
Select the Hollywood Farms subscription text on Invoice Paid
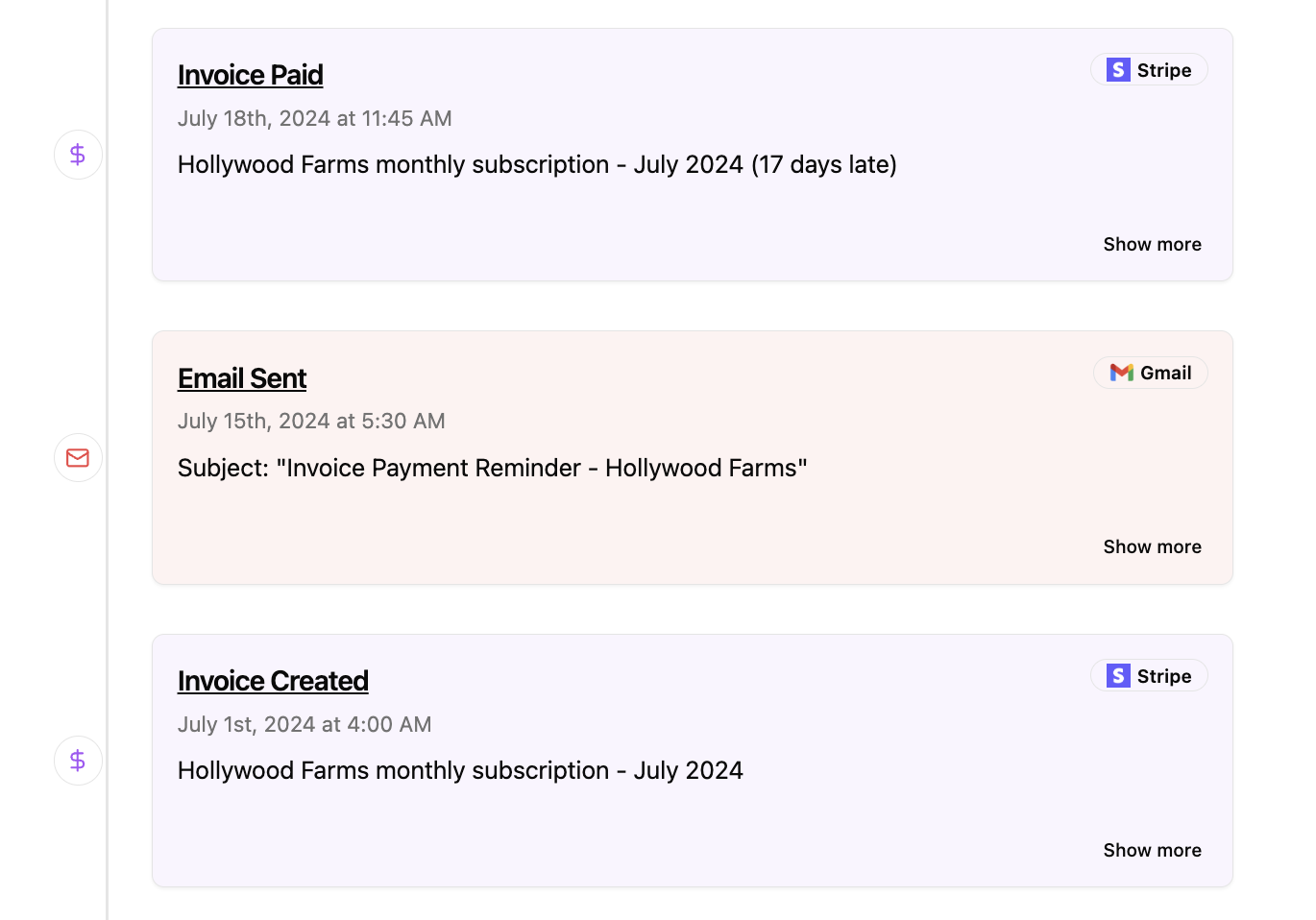[x=536, y=164]
